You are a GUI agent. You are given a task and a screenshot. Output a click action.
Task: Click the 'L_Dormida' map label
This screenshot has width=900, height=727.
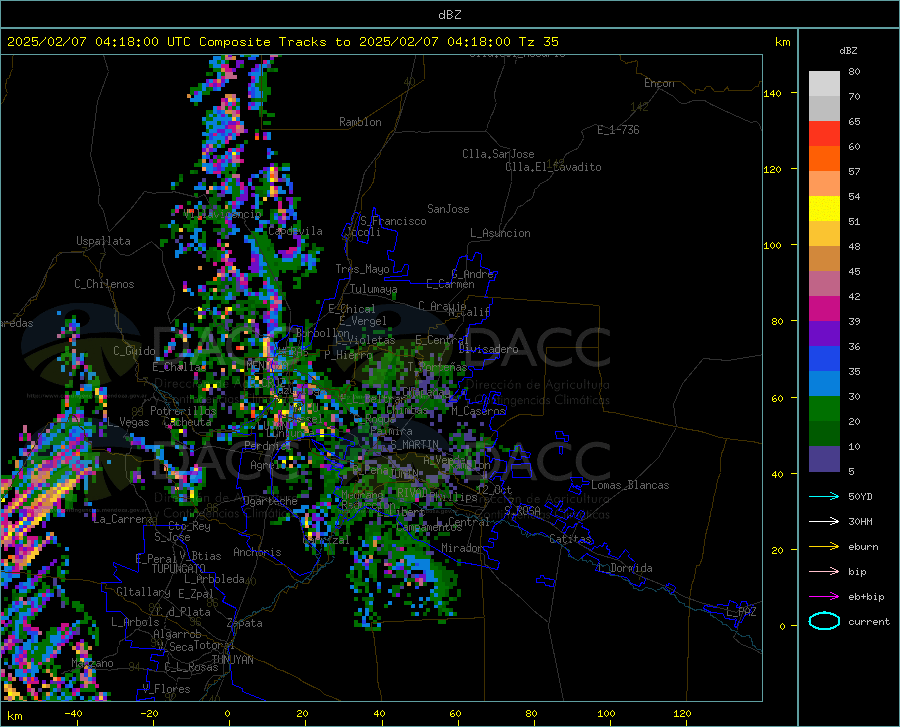[x=624, y=568]
